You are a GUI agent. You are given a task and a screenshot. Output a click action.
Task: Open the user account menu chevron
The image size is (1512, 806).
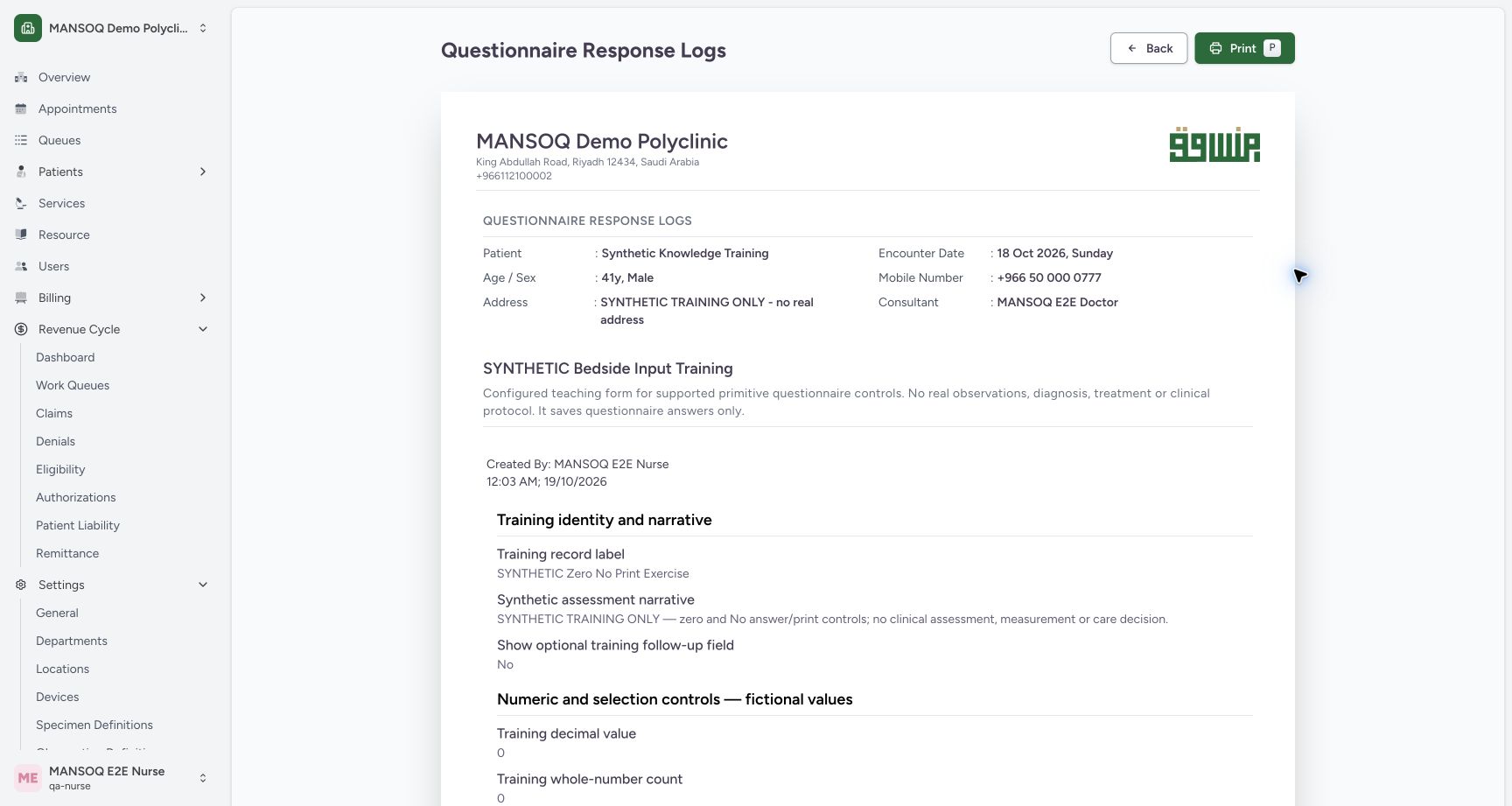[203, 778]
